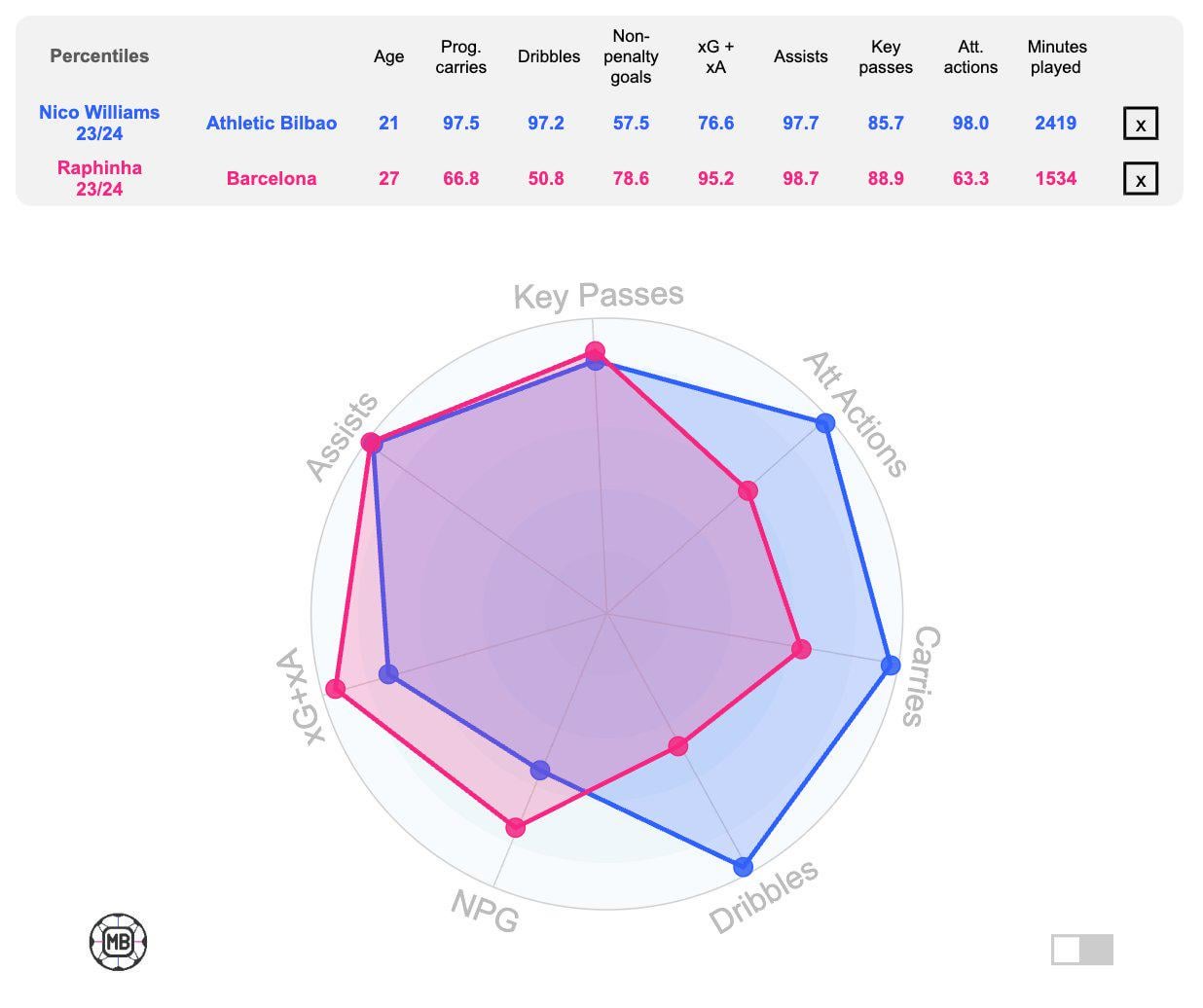1203x1008 pixels.
Task: Click the Minutes played column header
Action: coord(1057,56)
